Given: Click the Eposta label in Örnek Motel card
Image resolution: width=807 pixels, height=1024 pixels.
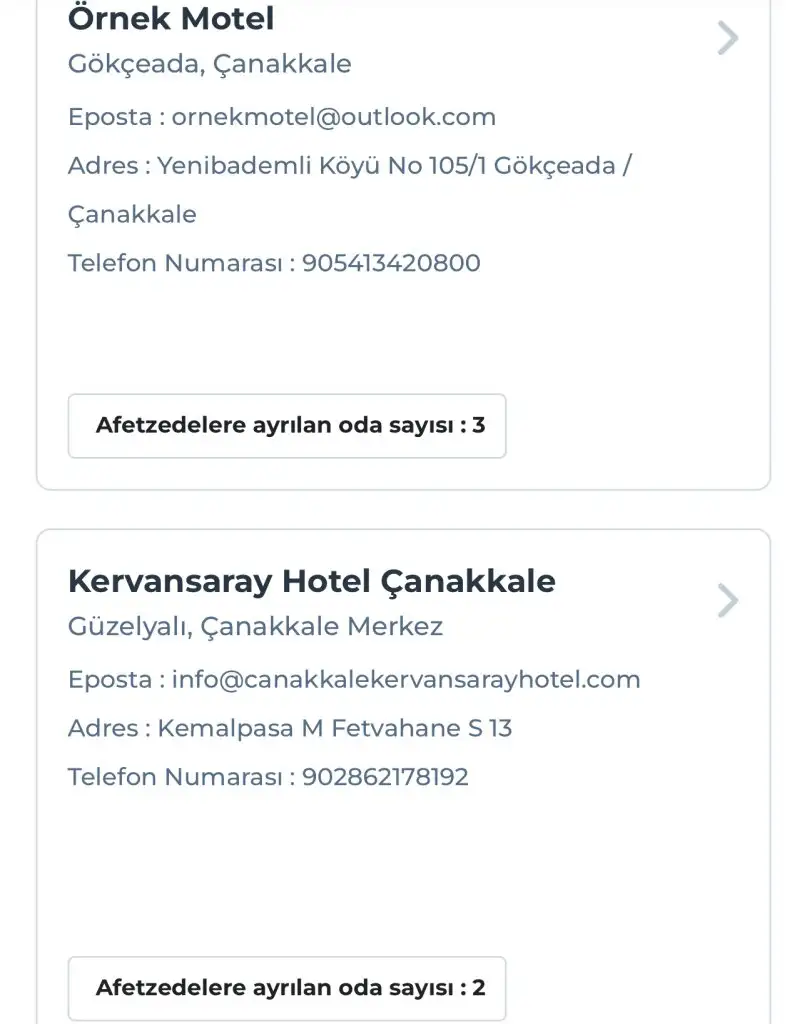Looking at the screenshot, I should click(109, 117).
